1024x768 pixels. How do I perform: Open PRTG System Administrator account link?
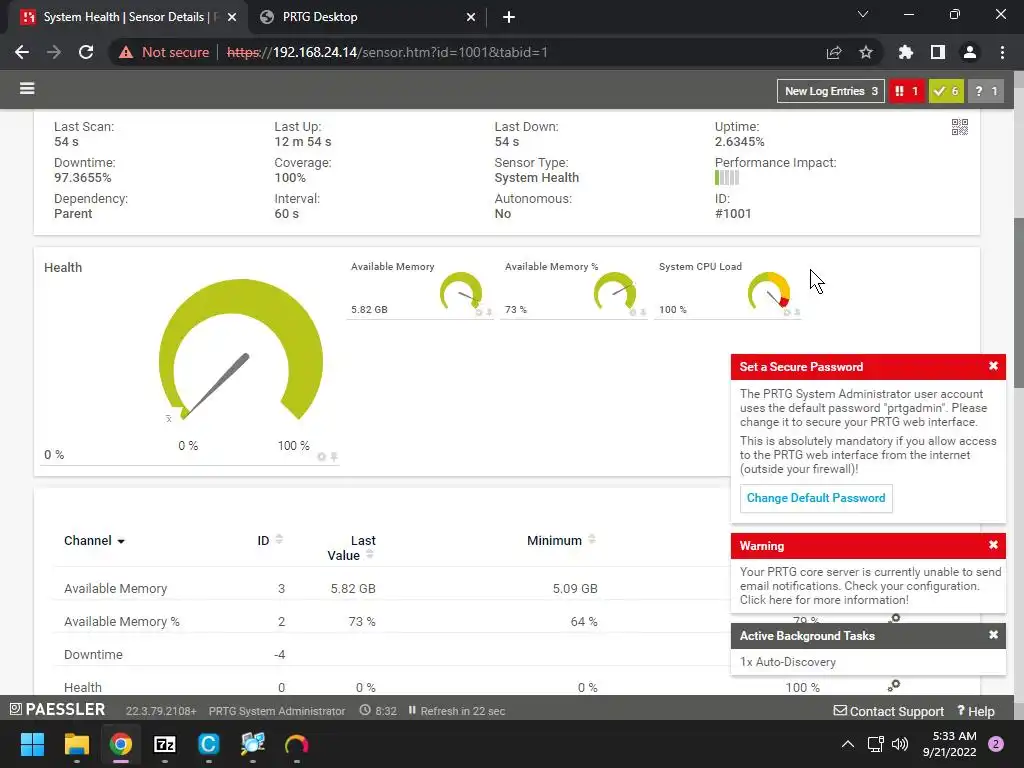coord(277,711)
